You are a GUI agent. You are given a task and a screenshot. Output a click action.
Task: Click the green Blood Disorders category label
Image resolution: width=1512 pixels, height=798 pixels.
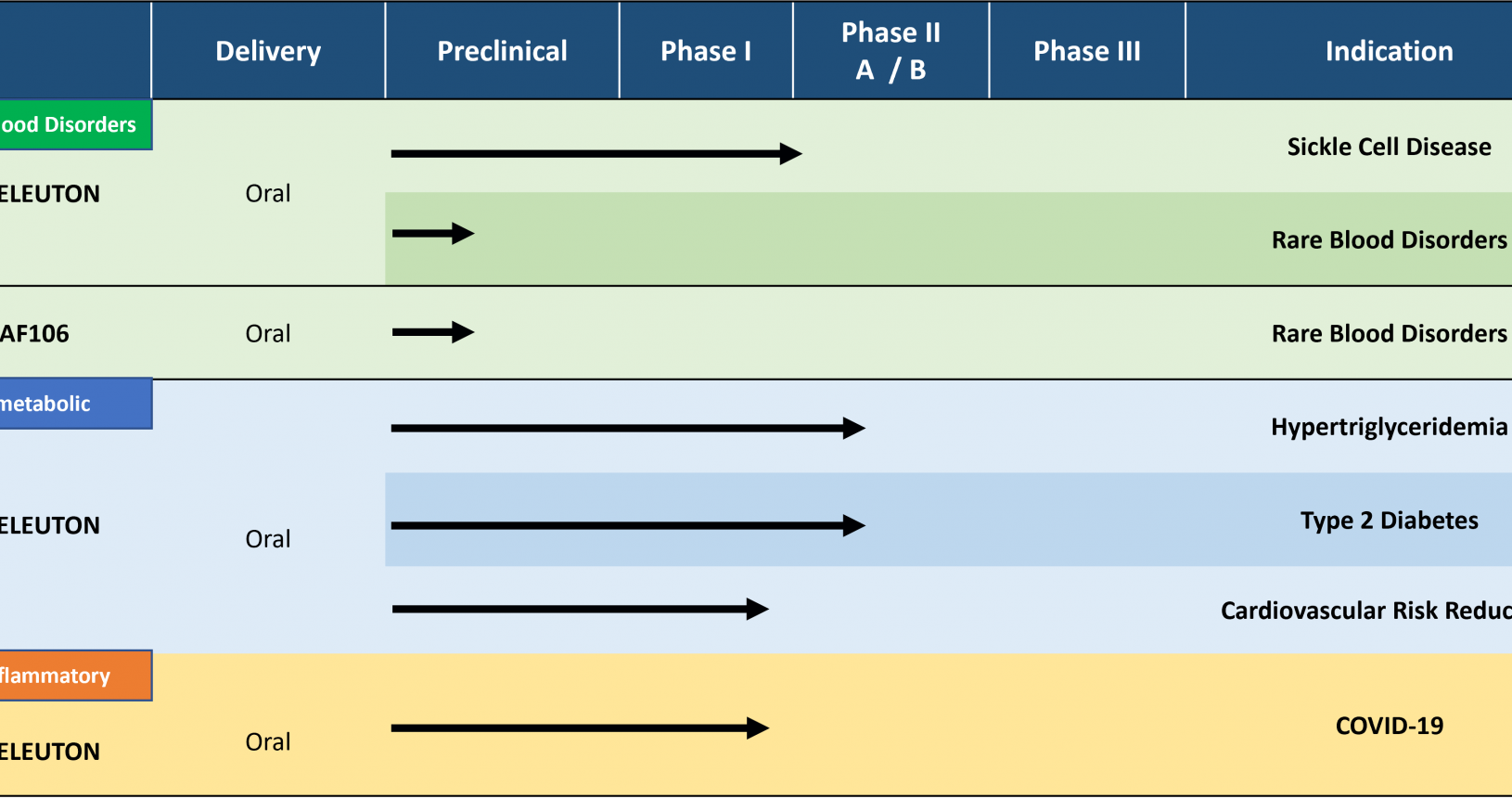point(75,124)
